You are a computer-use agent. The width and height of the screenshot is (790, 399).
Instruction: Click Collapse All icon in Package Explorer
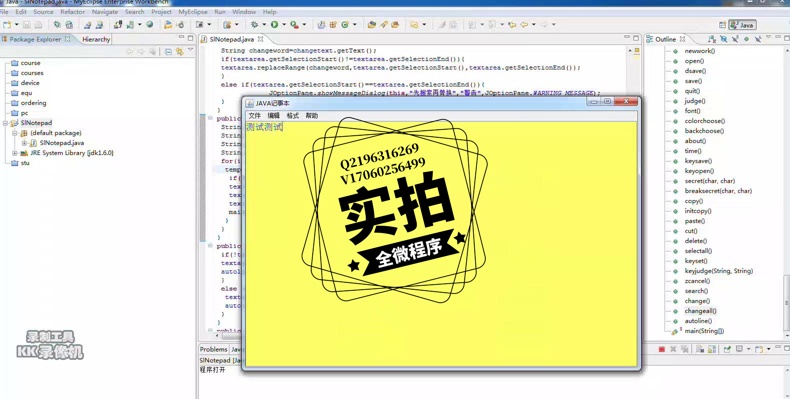[x=168, y=51]
